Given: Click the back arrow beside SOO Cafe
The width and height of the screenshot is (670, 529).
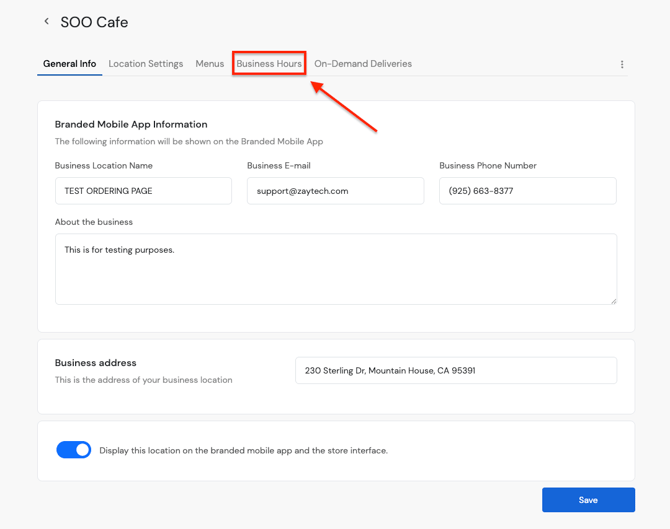Looking at the screenshot, I should click(x=46, y=21).
